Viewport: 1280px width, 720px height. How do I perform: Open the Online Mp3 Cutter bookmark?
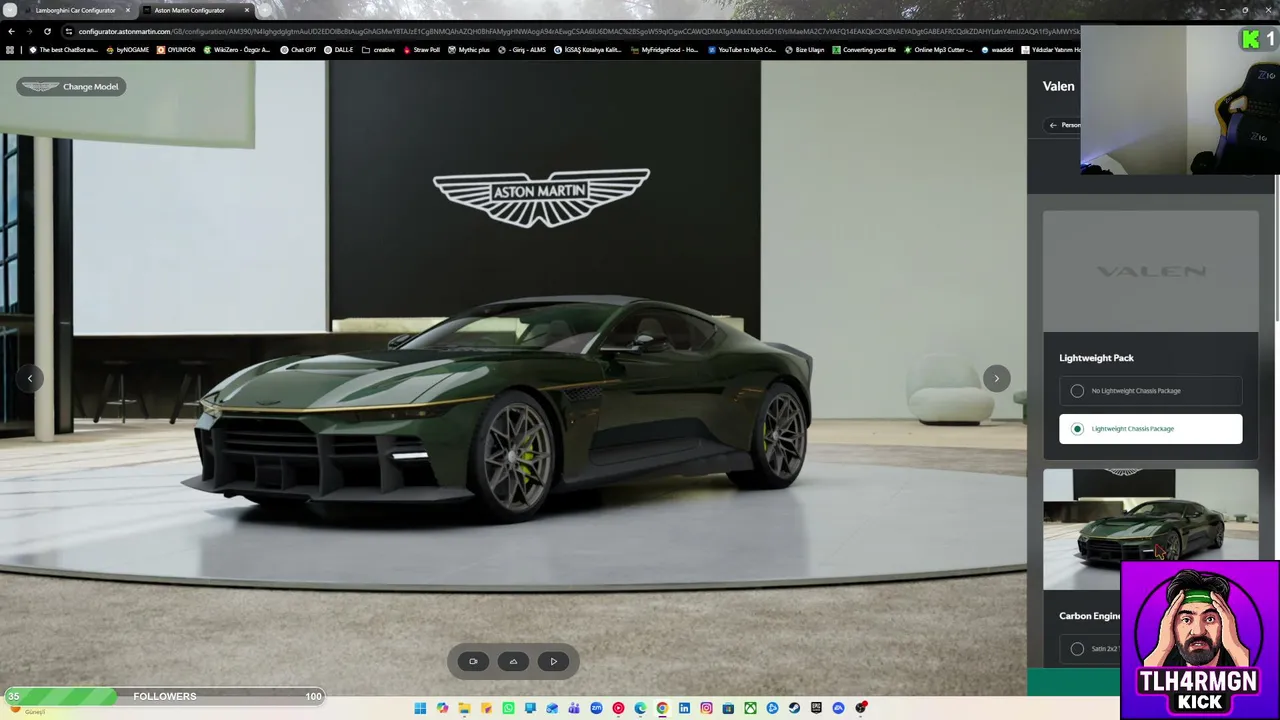coord(938,50)
